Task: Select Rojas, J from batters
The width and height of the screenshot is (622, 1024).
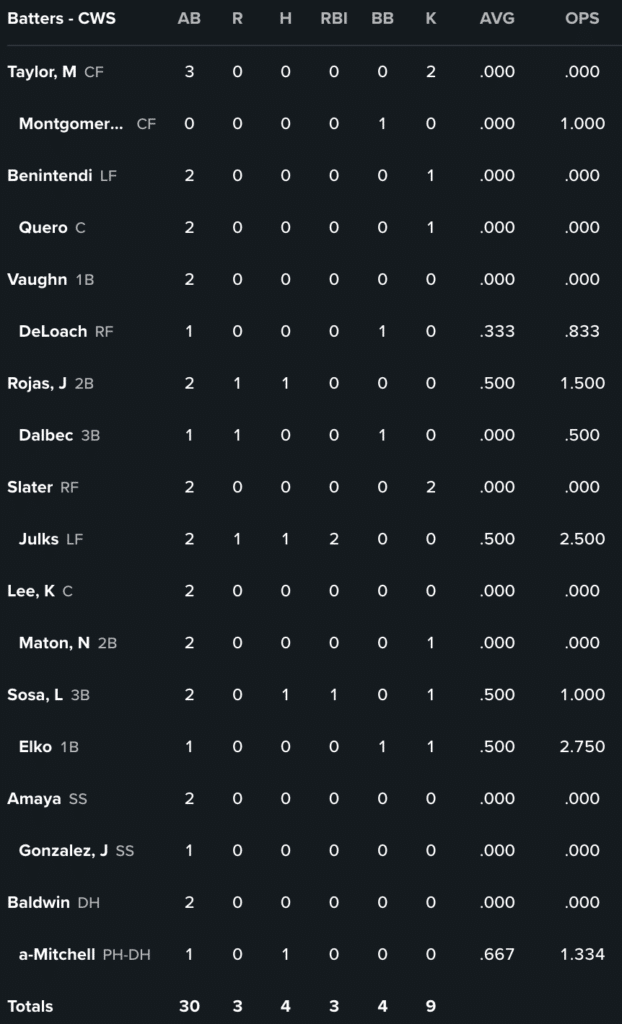Action: 37,384
